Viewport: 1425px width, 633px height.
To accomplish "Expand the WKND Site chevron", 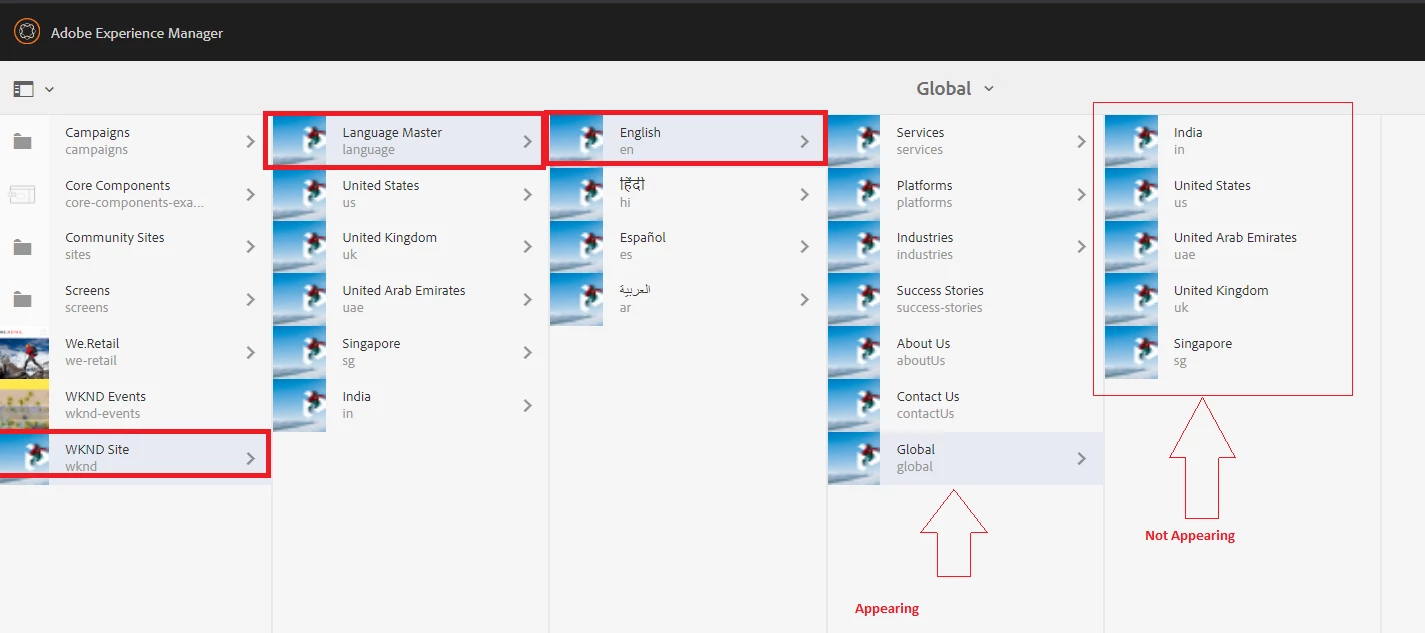I will click(x=251, y=459).
